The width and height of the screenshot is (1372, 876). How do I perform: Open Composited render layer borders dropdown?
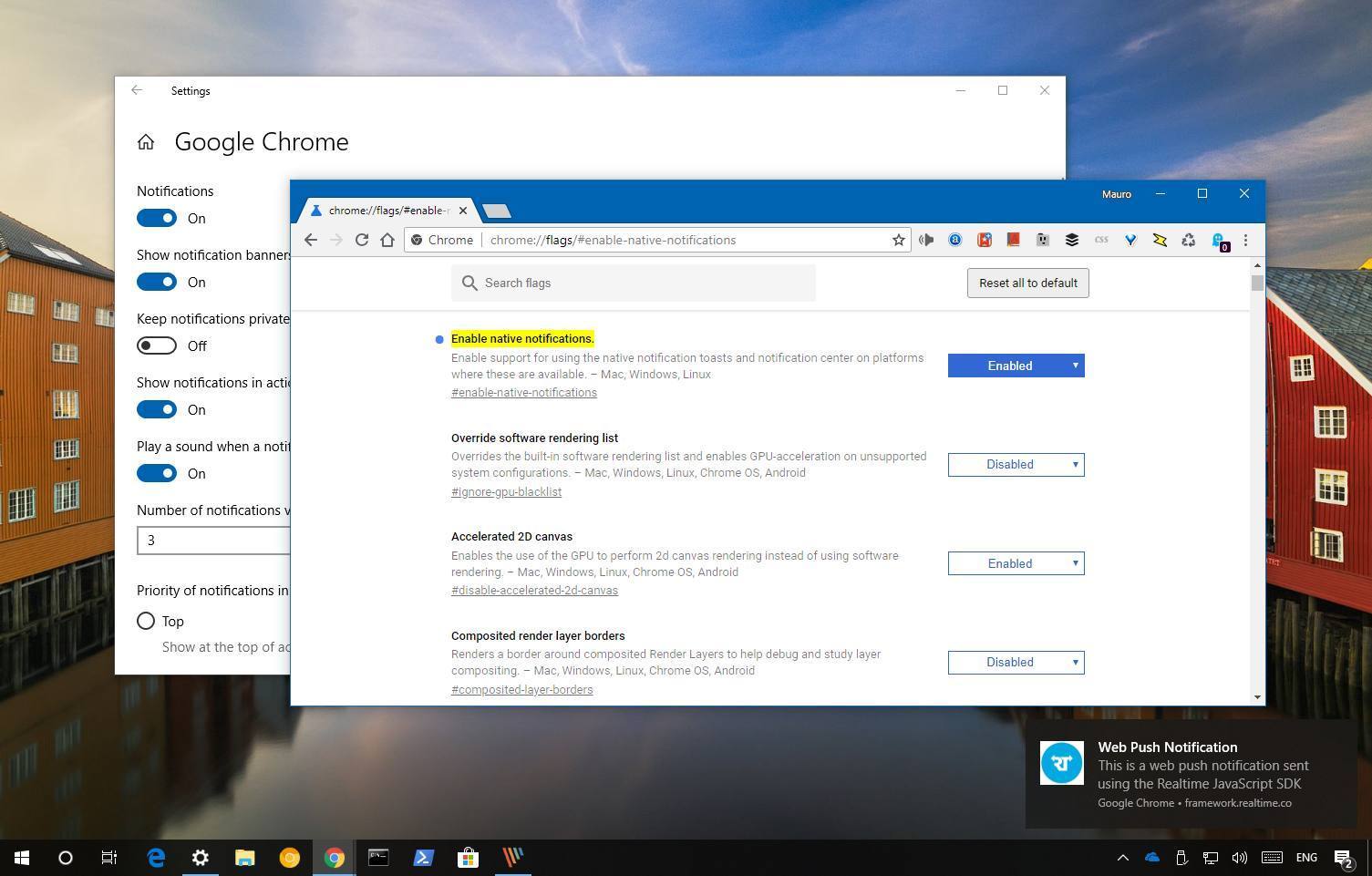tap(1016, 663)
